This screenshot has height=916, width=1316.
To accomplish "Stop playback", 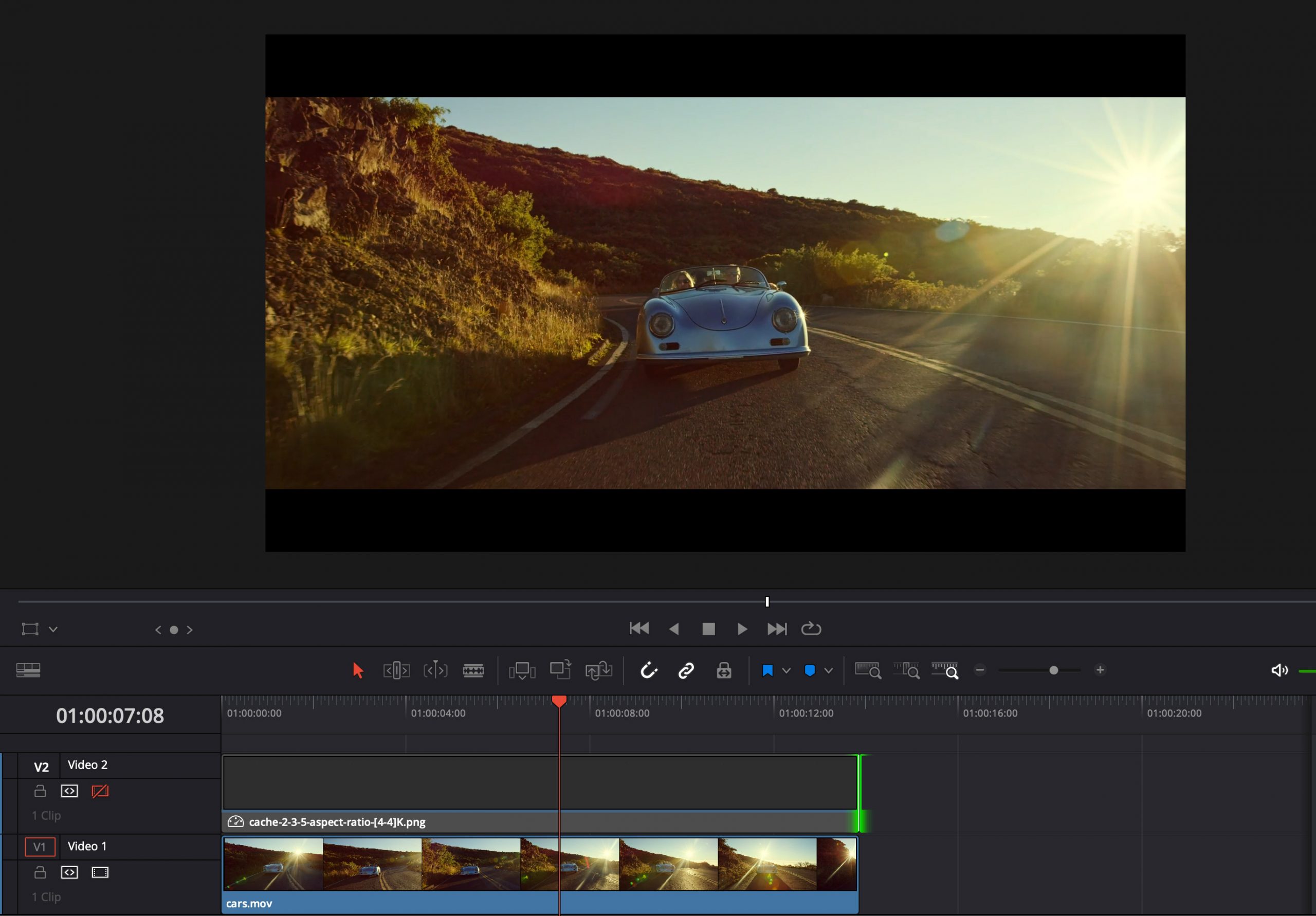I will (x=708, y=629).
